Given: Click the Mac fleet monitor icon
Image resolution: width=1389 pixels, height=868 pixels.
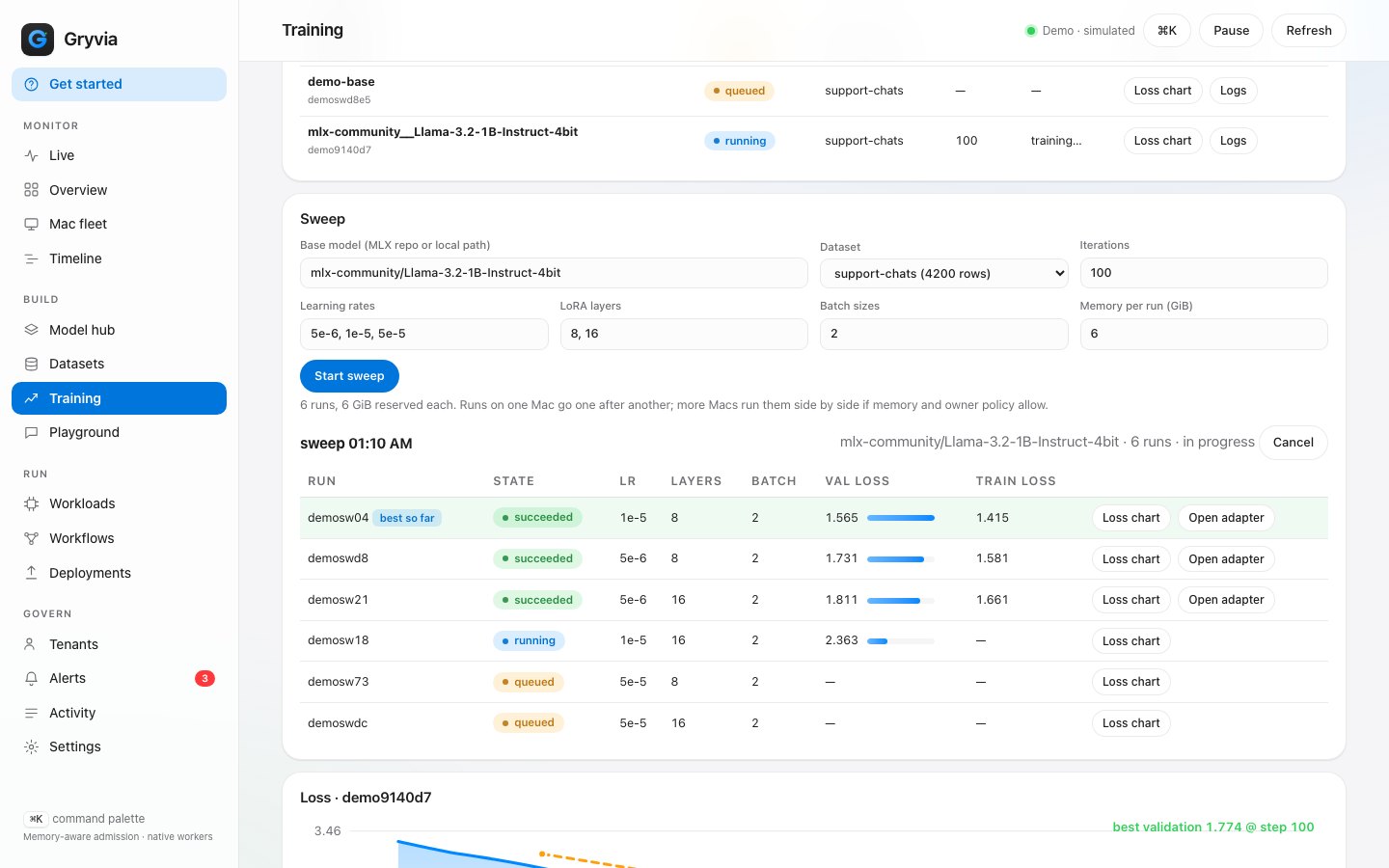Looking at the screenshot, I should coord(32,224).
